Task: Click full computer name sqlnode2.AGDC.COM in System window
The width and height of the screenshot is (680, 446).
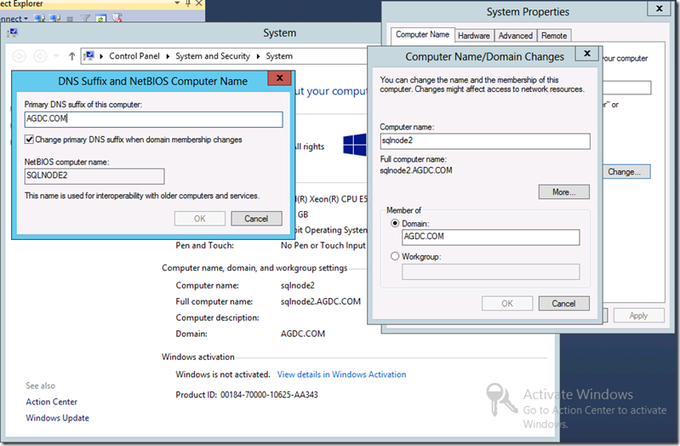Action: tap(320, 302)
